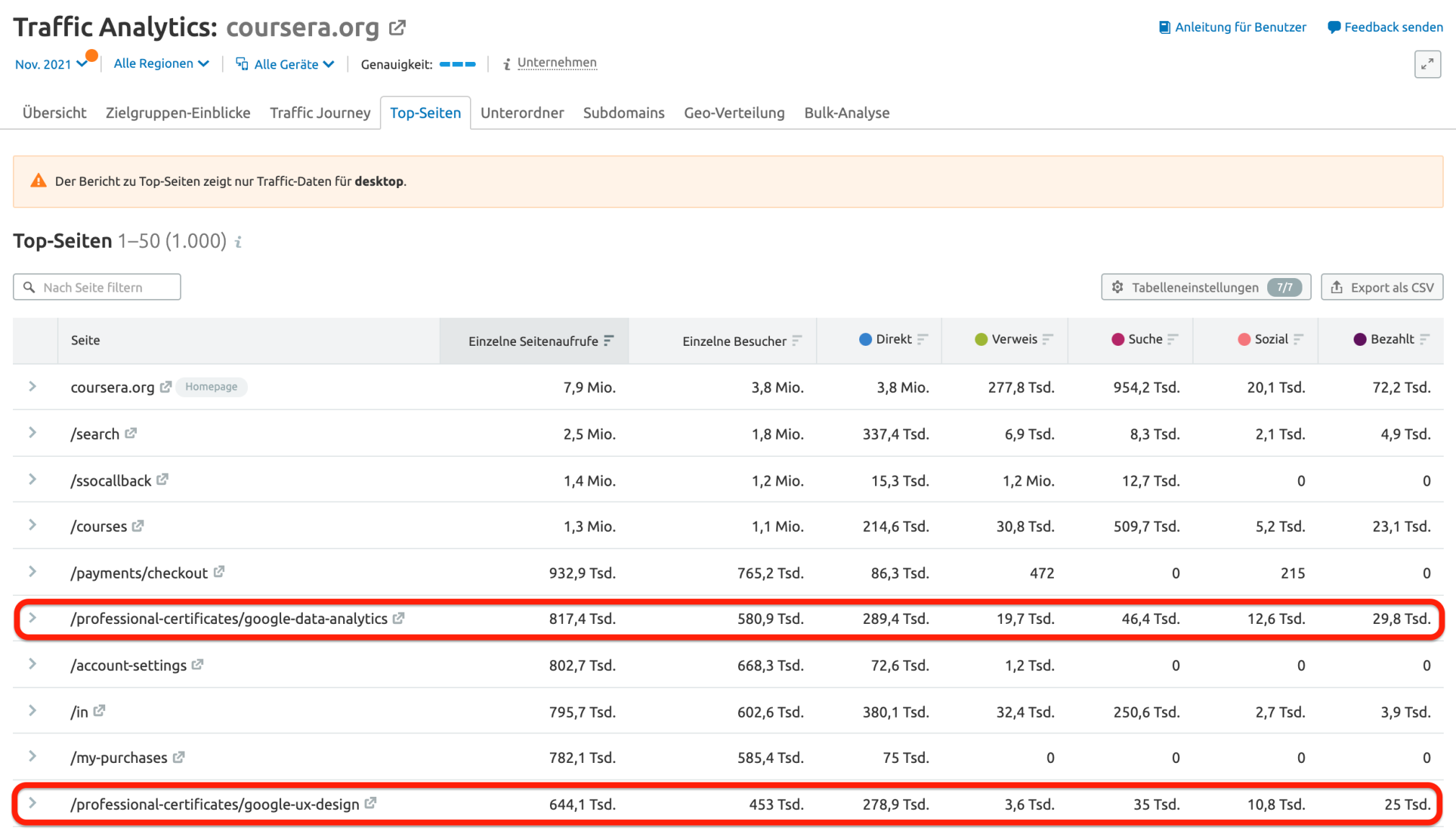This screenshot has width=1456, height=840.
Task: Sort the Bezahlt column via sort icon
Action: pos(1424,339)
